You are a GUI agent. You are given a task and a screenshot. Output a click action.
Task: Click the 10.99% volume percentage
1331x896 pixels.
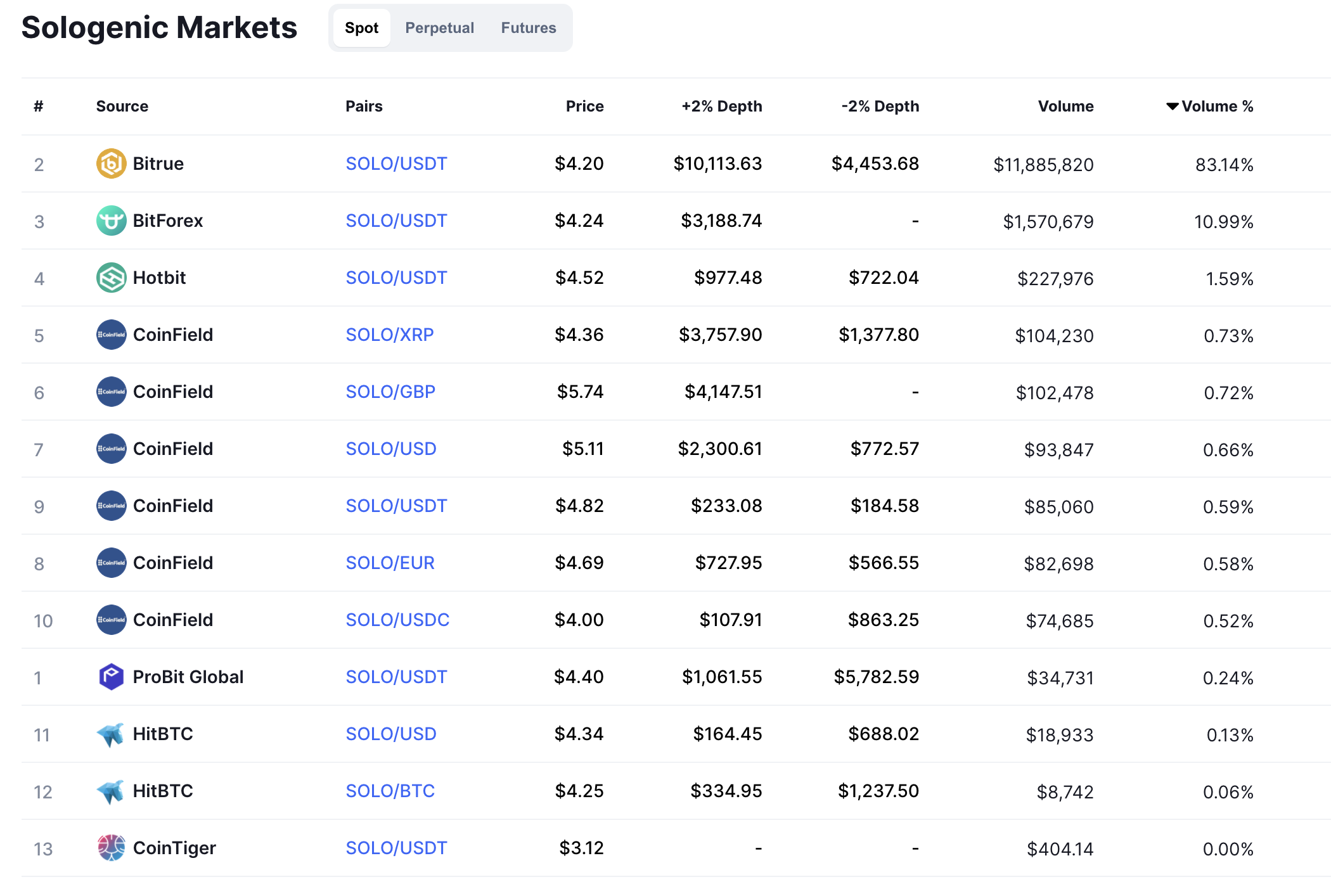coord(1223,222)
